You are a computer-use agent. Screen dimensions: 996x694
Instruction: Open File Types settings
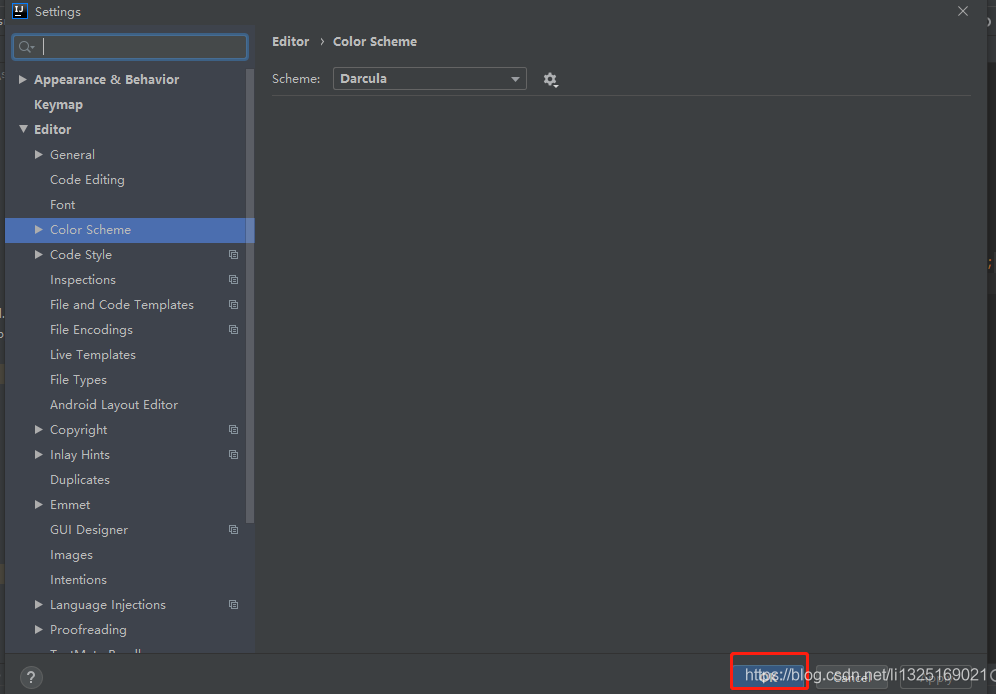click(x=78, y=380)
